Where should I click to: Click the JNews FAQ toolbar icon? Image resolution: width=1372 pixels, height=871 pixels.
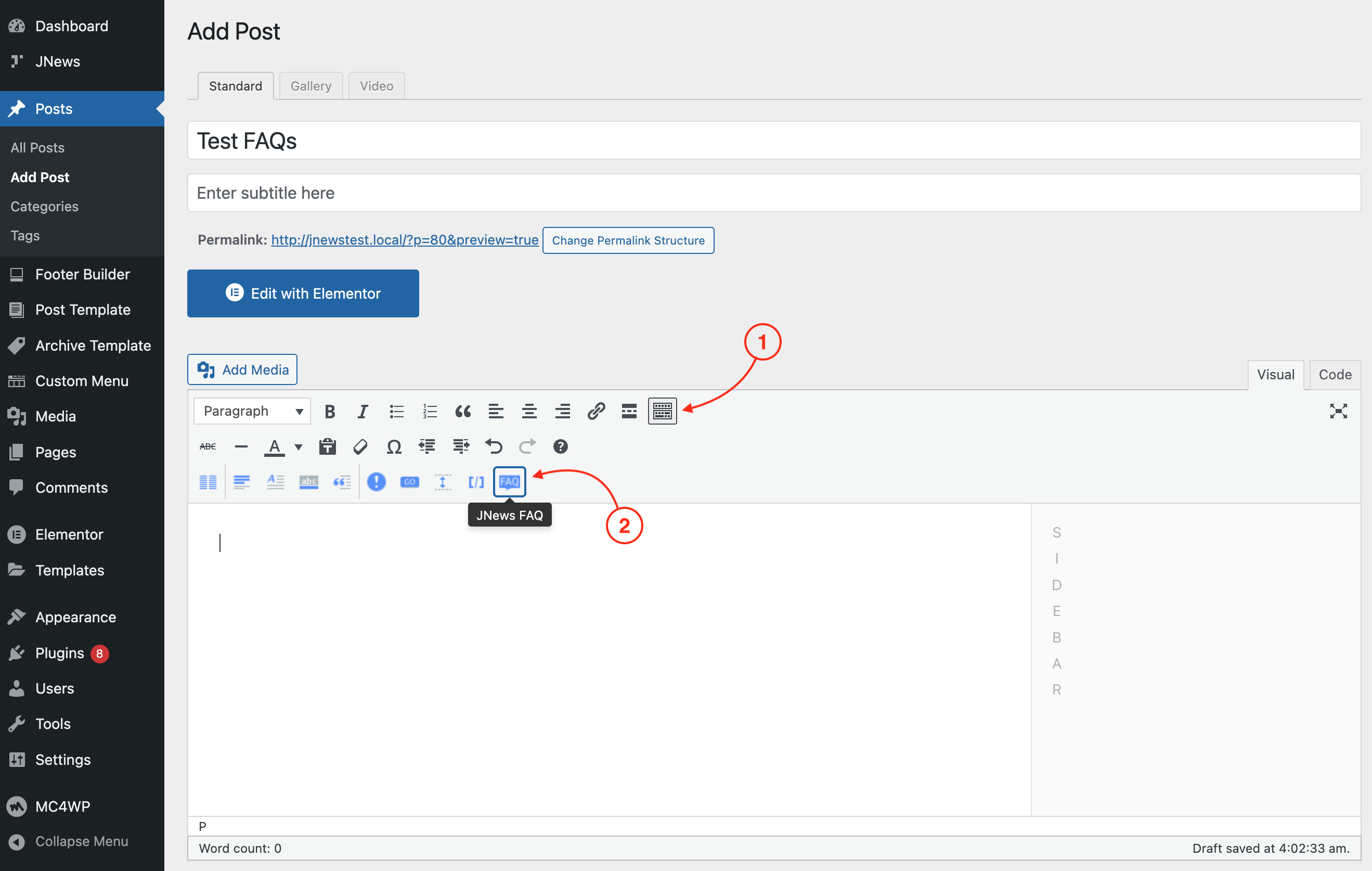click(x=509, y=482)
